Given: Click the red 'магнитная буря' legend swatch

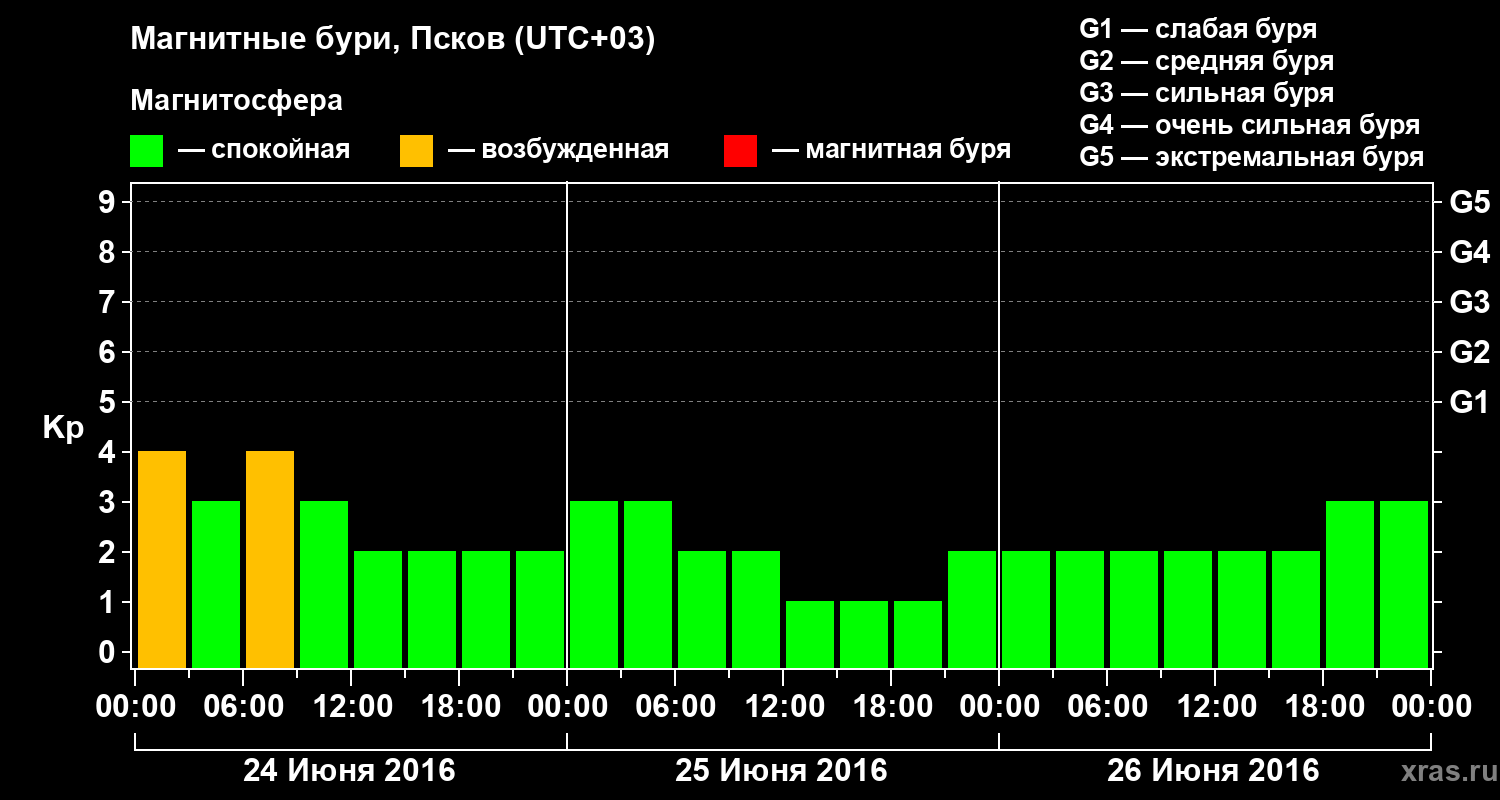Looking at the screenshot, I should tap(741, 151).
